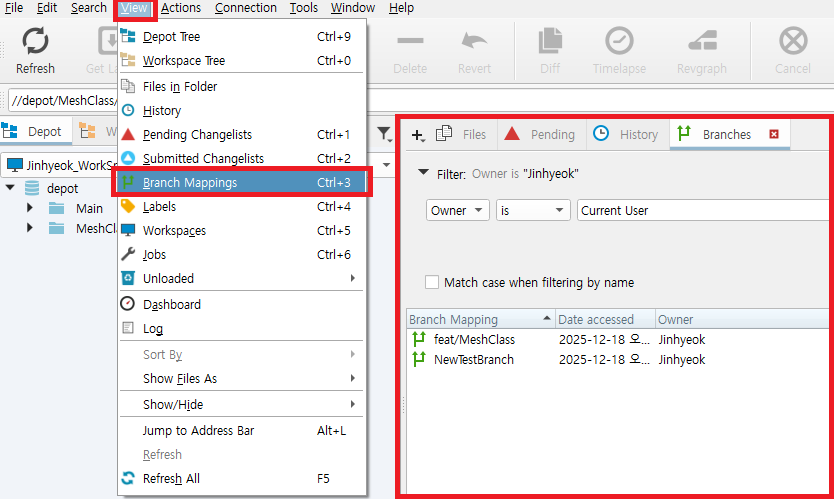Click the Diff toolbar icon
Image resolution: width=834 pixels, height=499 pixels.
pyautogui.click(x=550, y=41)
